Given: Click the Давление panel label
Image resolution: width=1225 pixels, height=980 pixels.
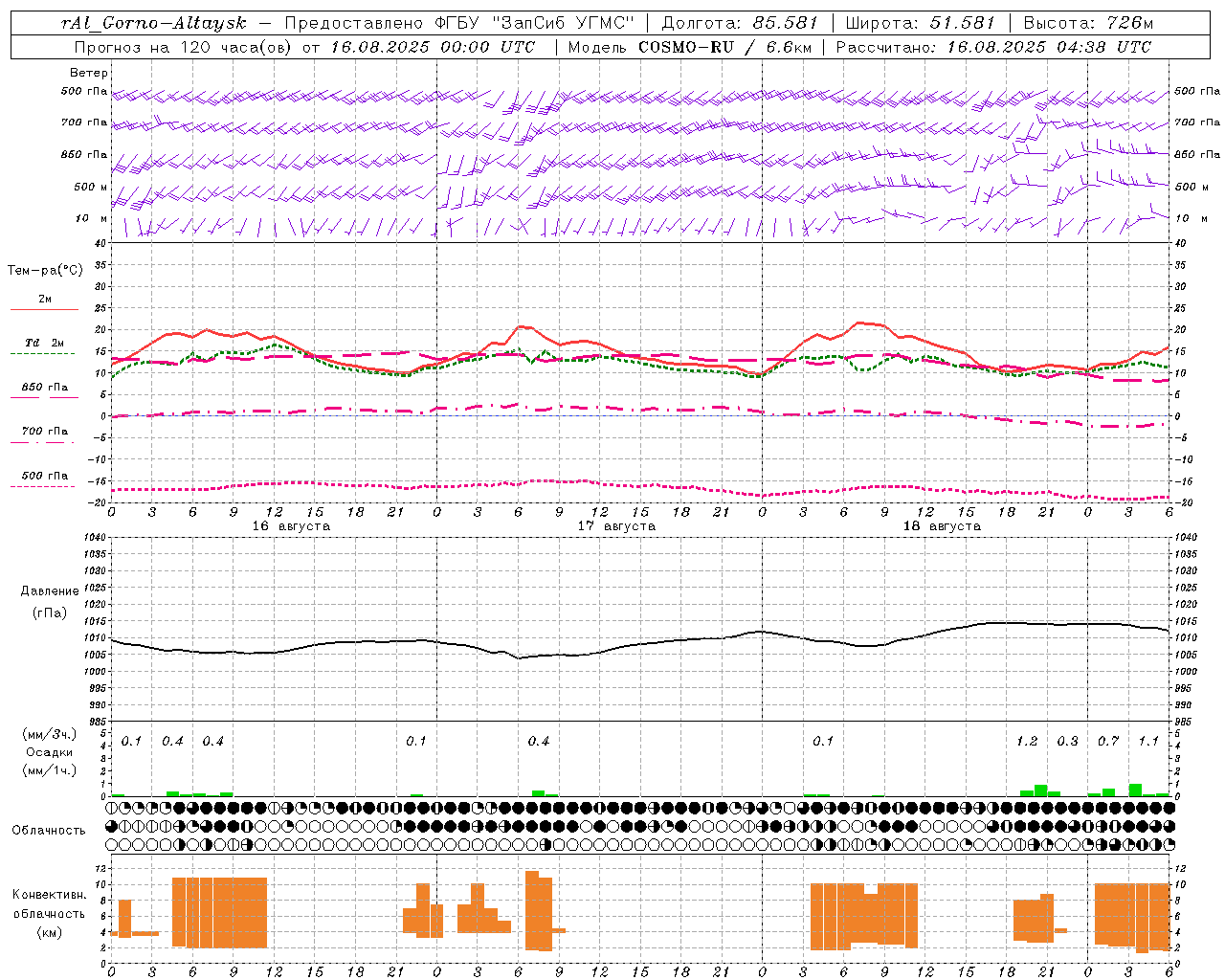Looking at the screenshot, I should pyautogui.click(x=49, y=591).
